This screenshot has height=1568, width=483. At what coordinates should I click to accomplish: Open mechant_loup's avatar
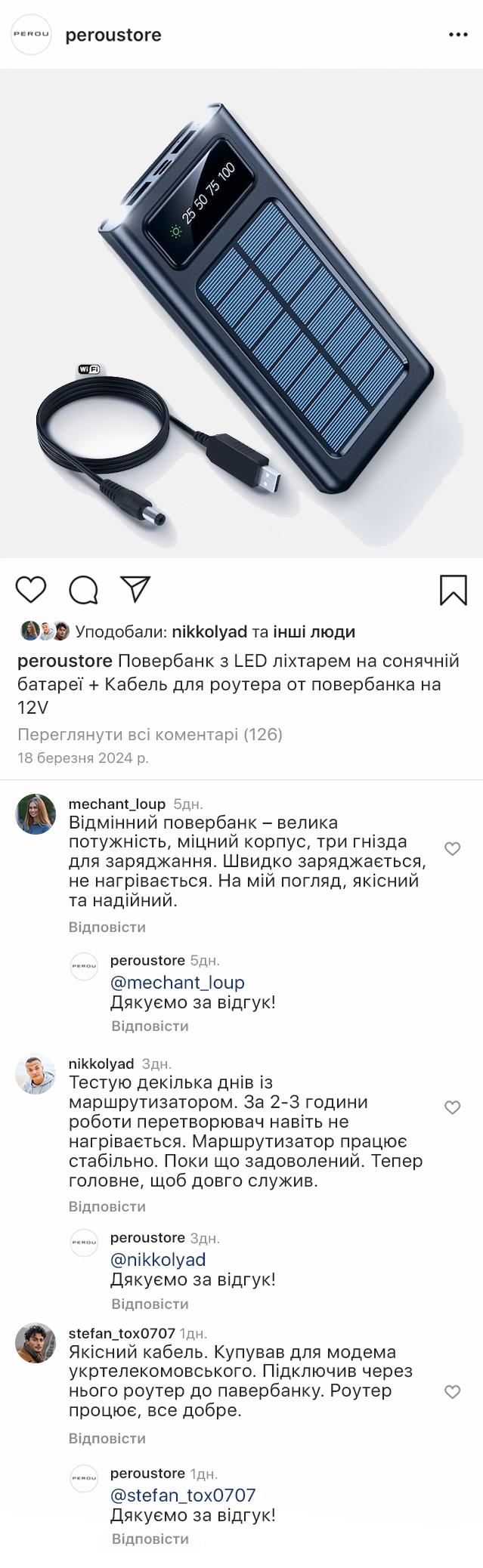pos(36,814)
